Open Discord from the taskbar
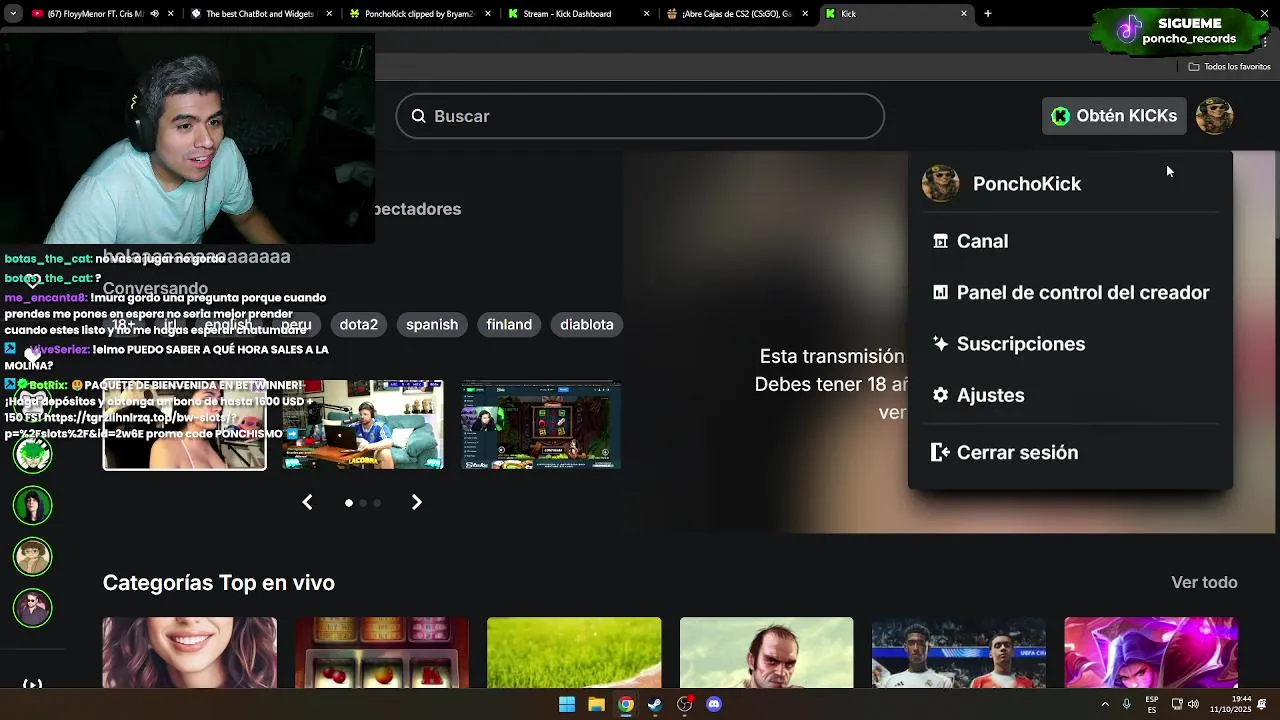 point(714,704)
